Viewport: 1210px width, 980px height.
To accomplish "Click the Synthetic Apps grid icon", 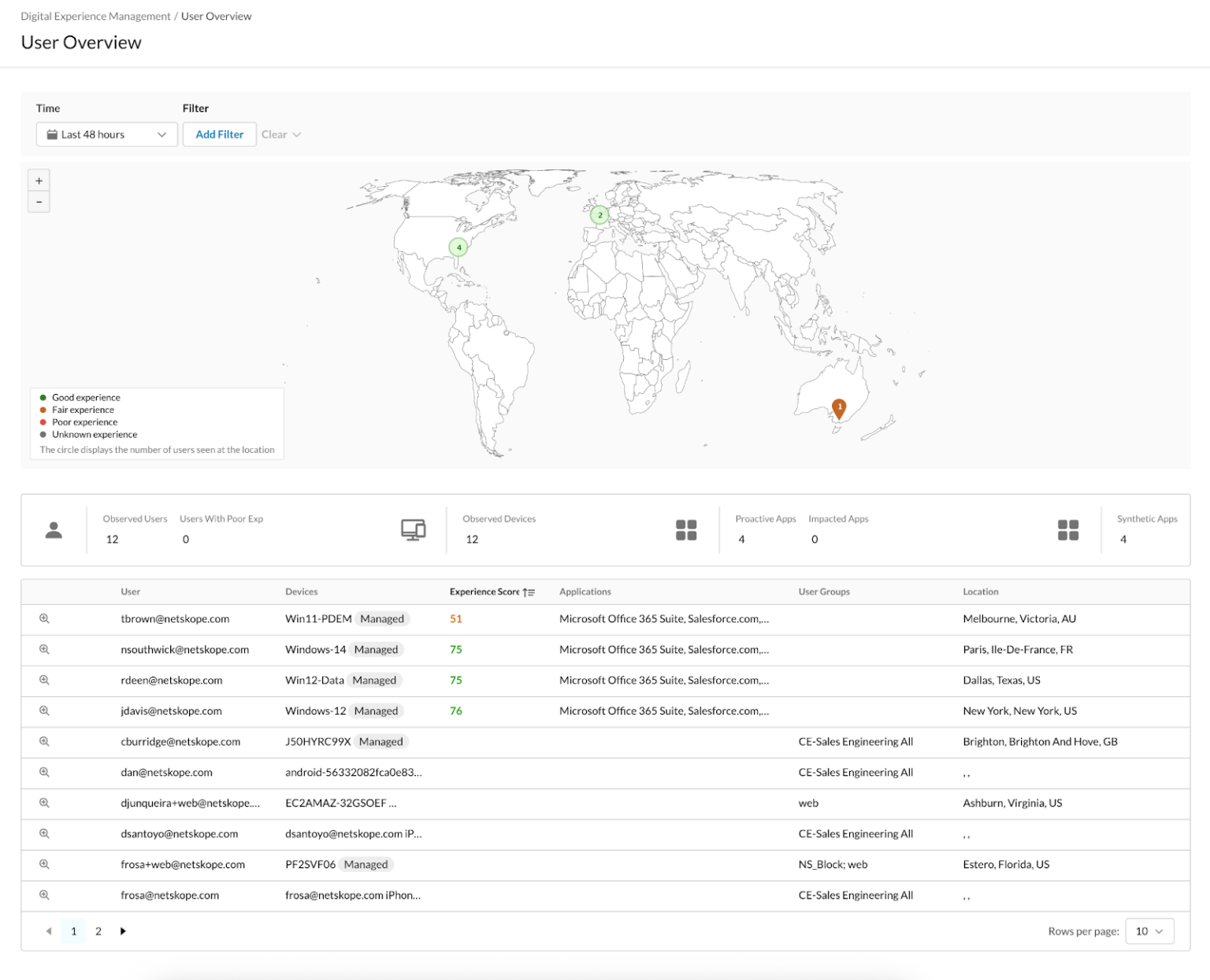I will (x=1067, y=529).
